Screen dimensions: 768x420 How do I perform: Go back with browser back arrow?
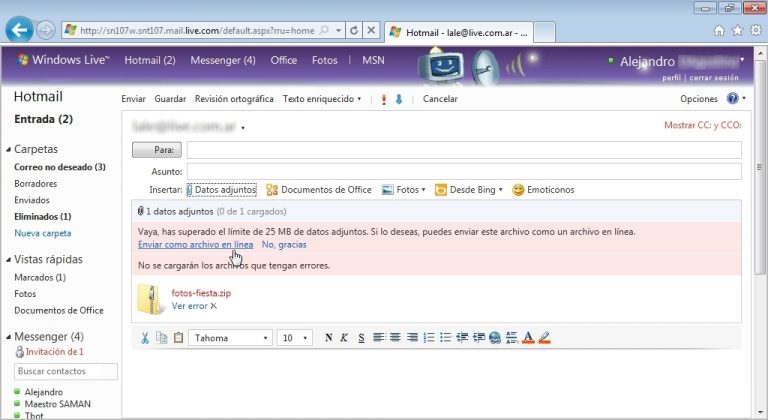click(x=19, y=30)
